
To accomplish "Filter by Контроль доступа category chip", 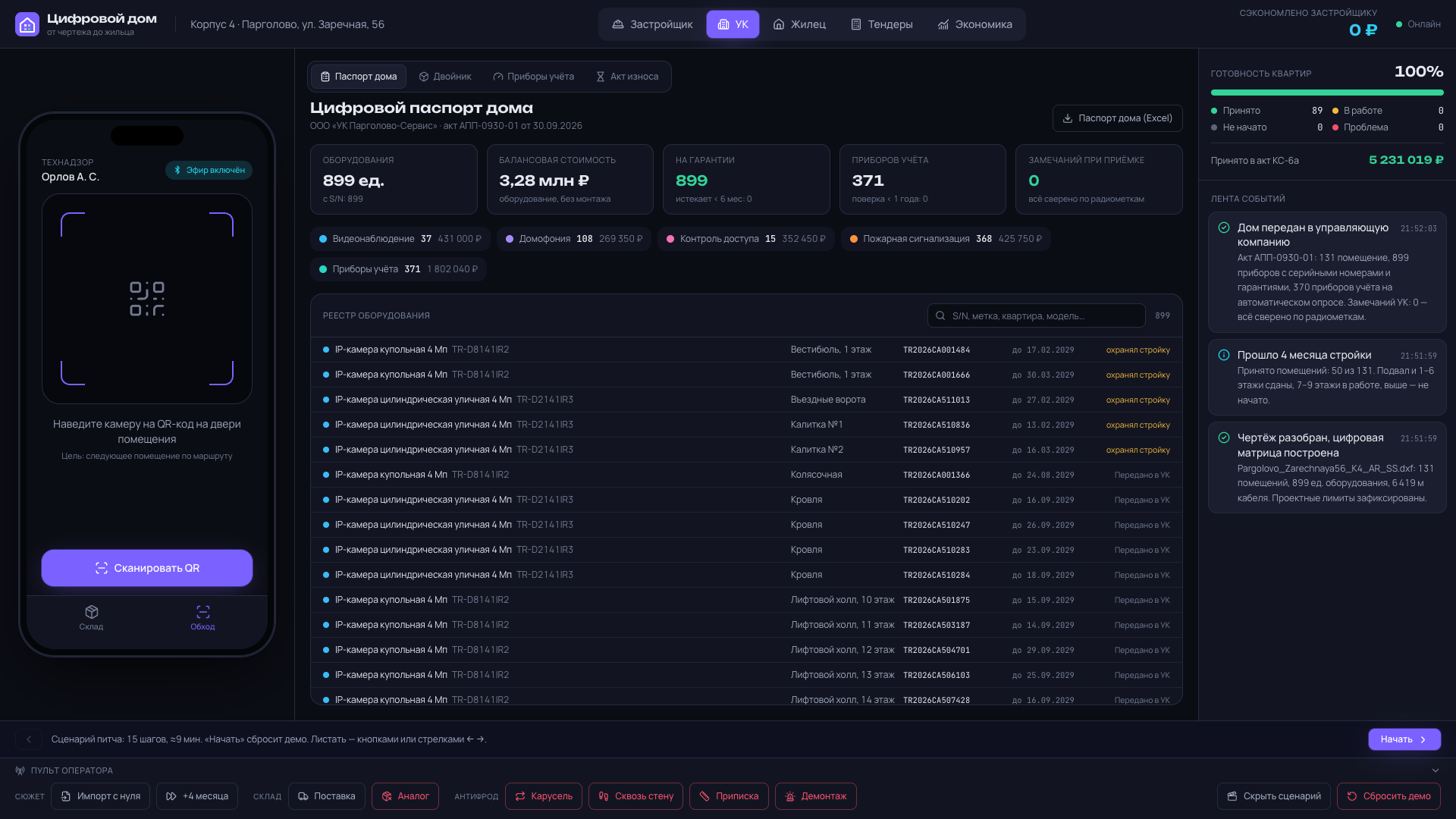I will point(746,239).
